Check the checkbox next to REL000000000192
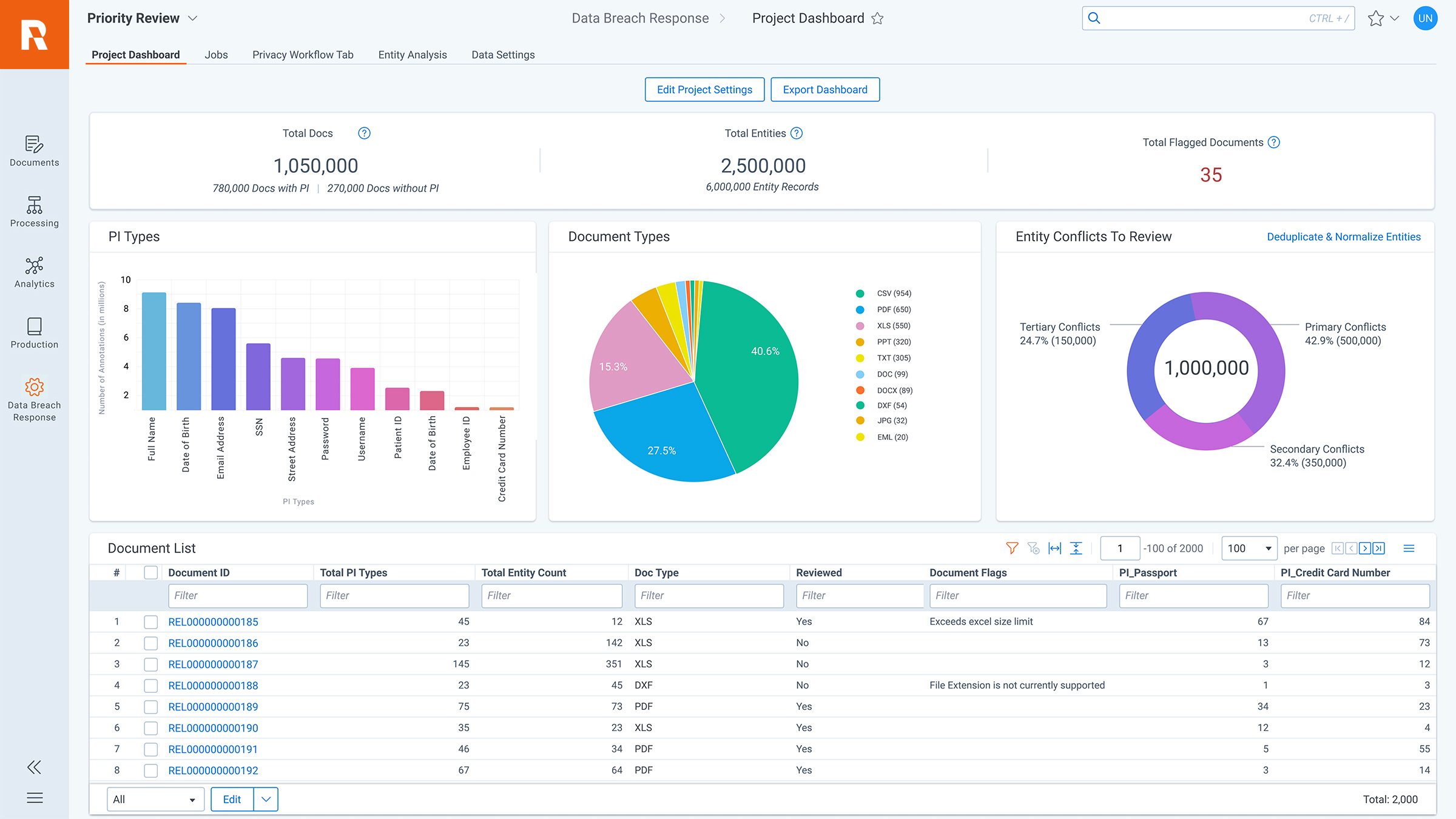The height and width of the screenshot is (819, 1456). click(x=150, y=770)
